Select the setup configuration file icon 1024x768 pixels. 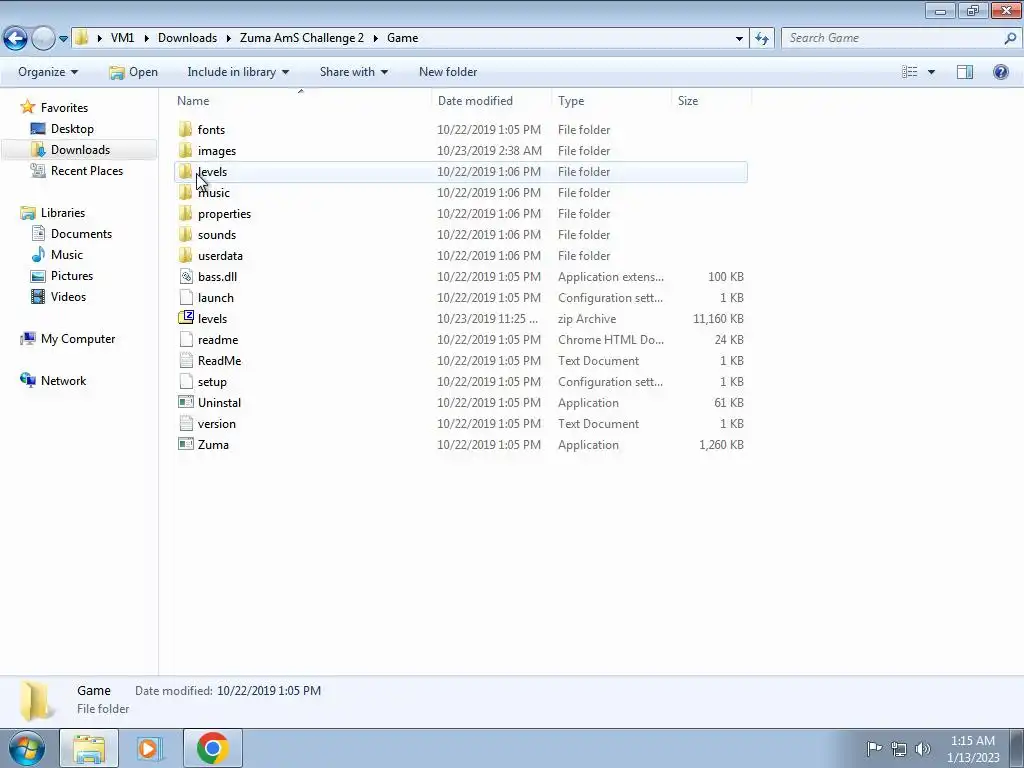[186, 381]
